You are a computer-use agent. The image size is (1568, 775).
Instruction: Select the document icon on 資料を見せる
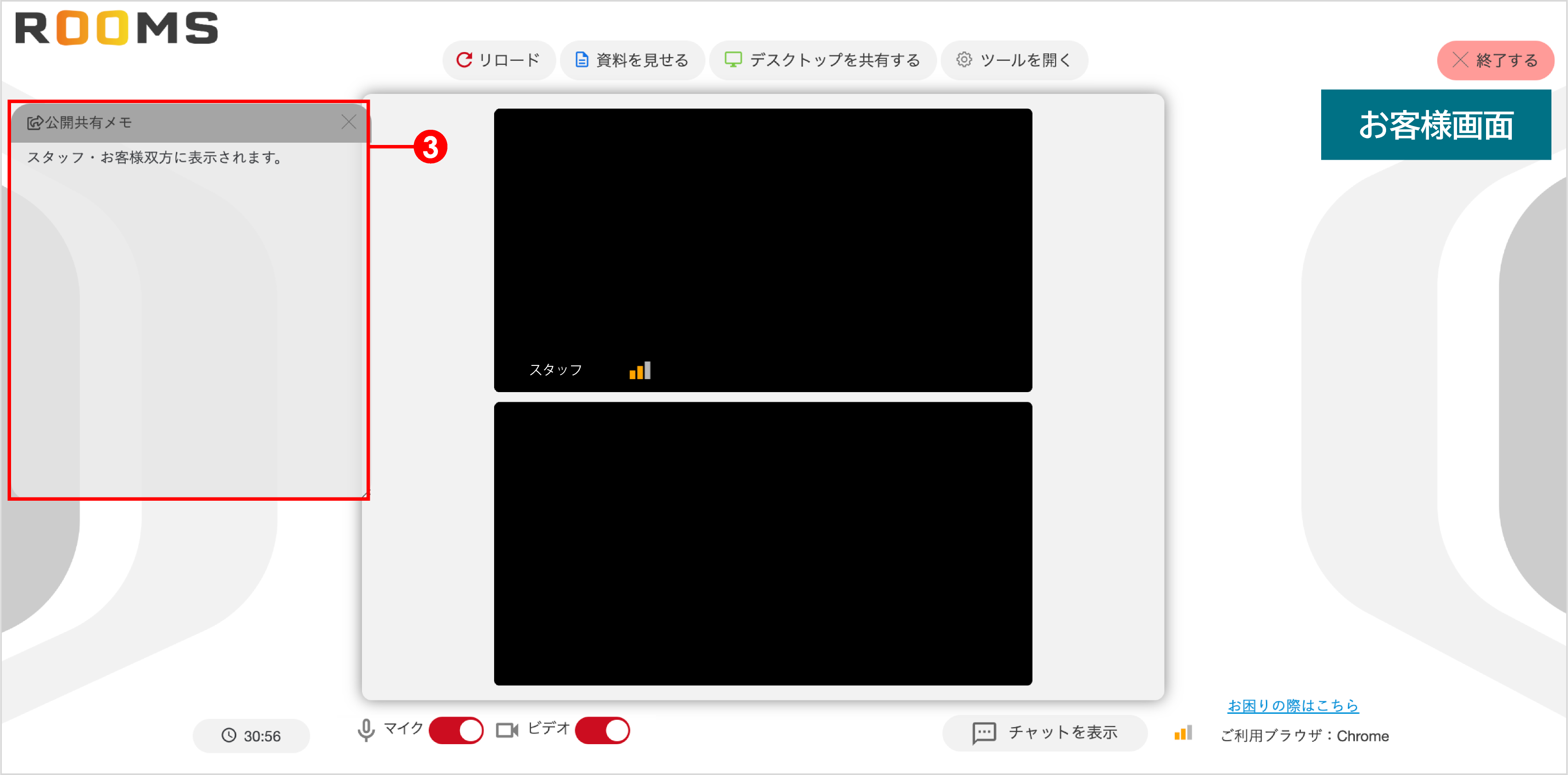(x=581, y=60)
